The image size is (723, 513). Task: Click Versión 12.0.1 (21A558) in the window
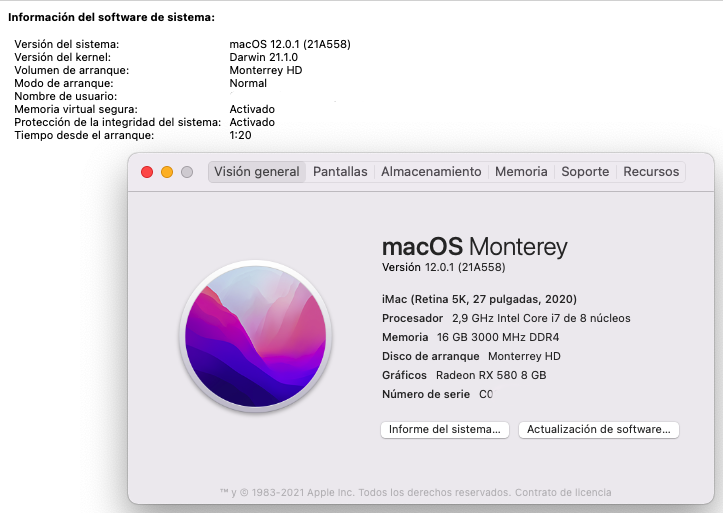[x=444, y=267]
